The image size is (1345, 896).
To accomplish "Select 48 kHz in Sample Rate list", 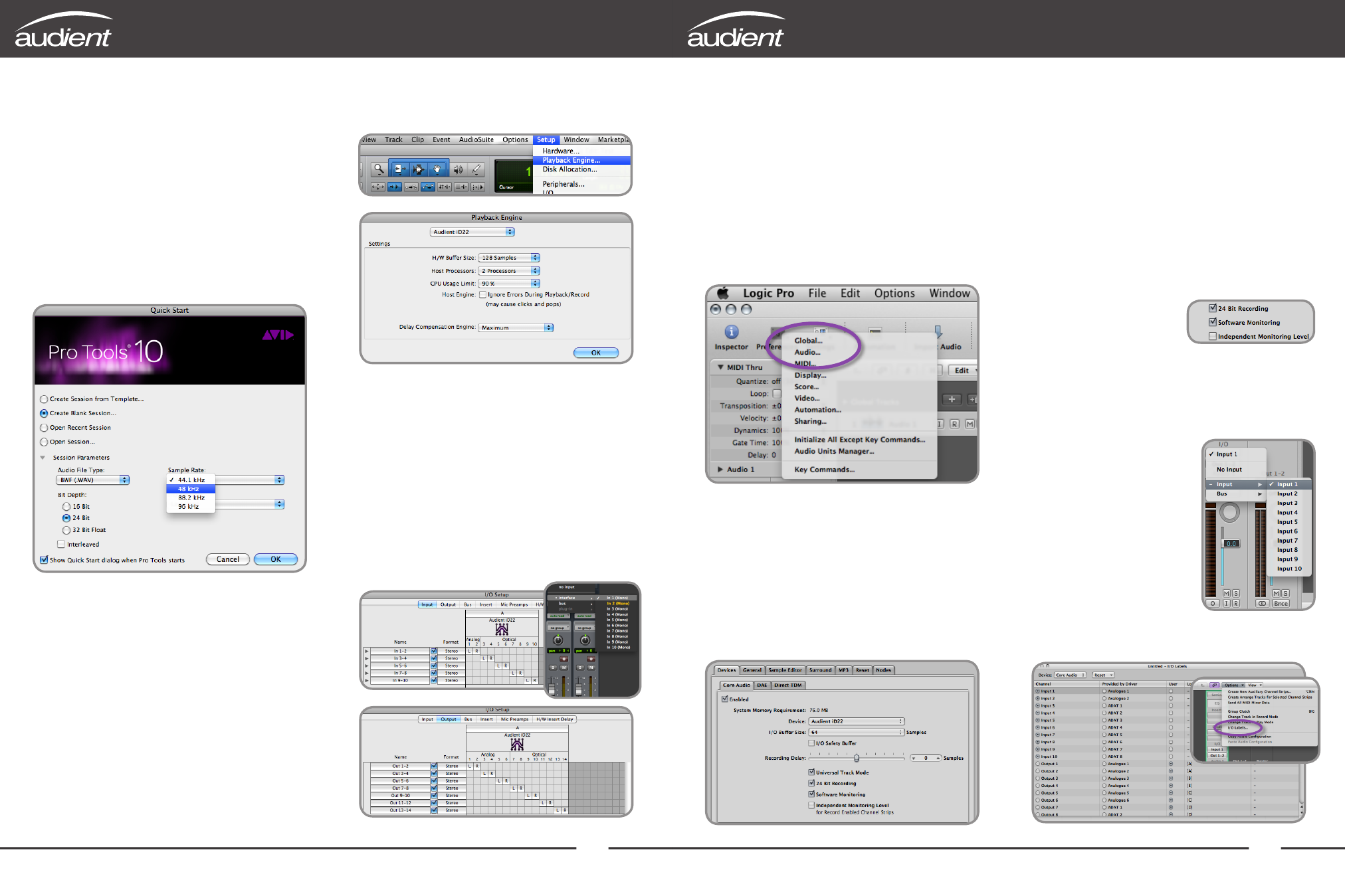I will tap(191, 489).
